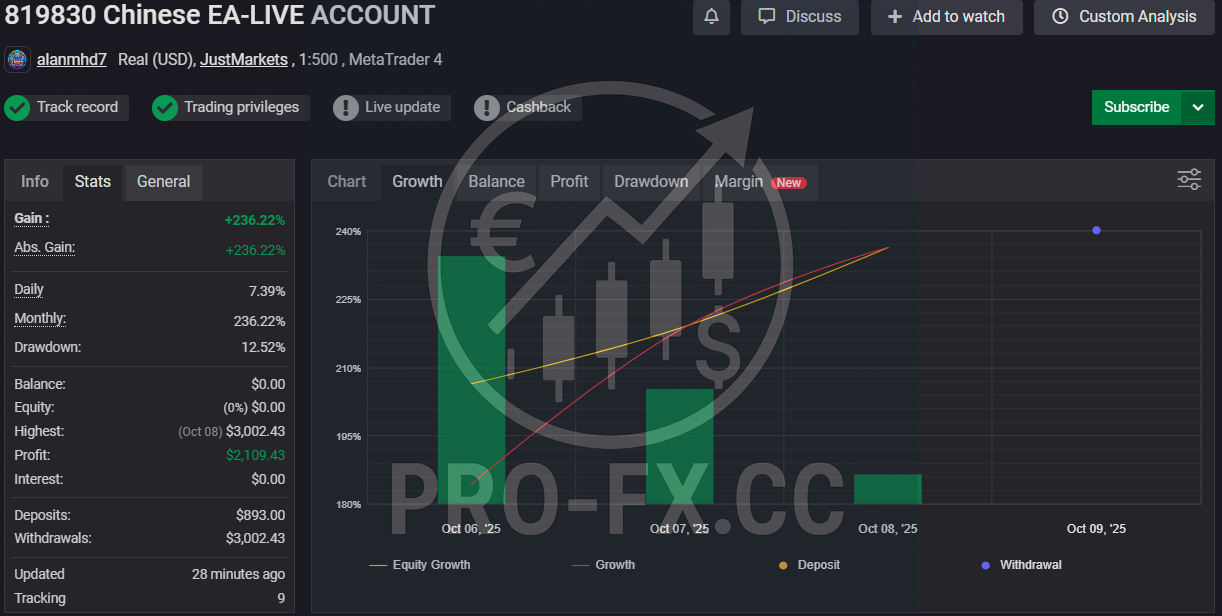Click the Trading privileges checkmark icon
This screenshot has width=1222, height=616.
click(165, 108)
